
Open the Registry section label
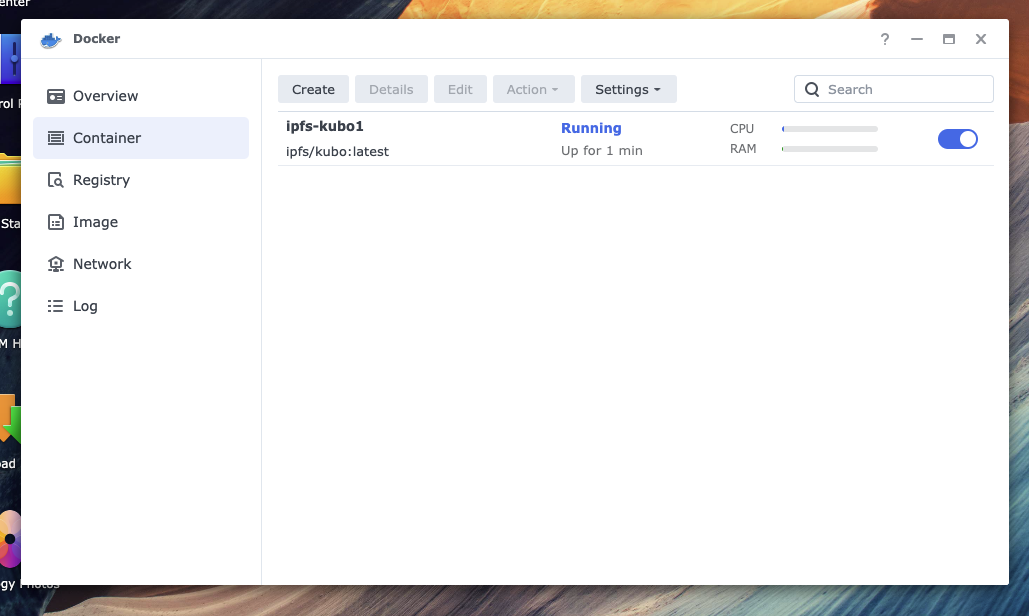click(101, 180)
